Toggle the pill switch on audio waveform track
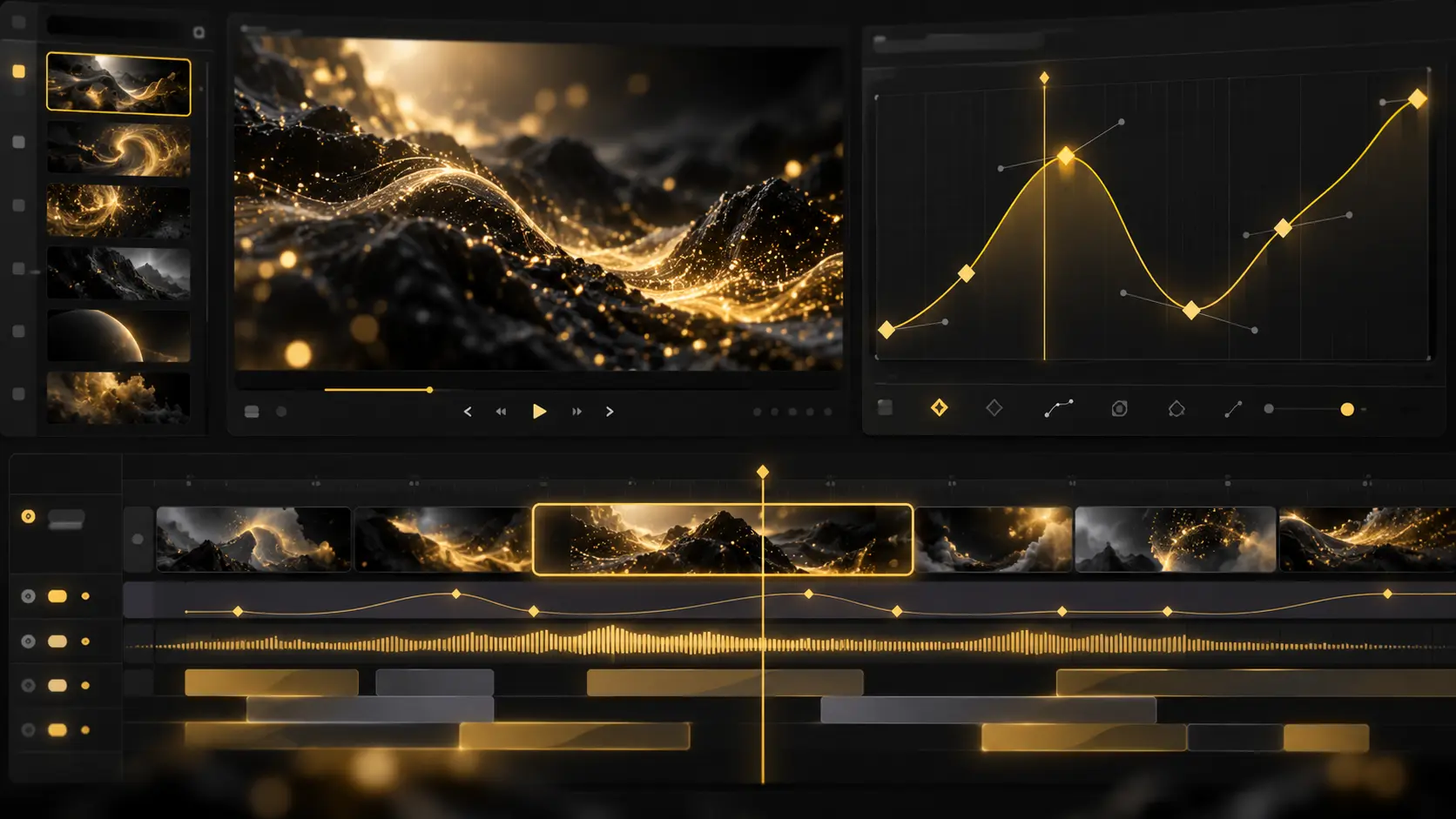Screen dimensions: 1456x819 [x=57, y=641]
